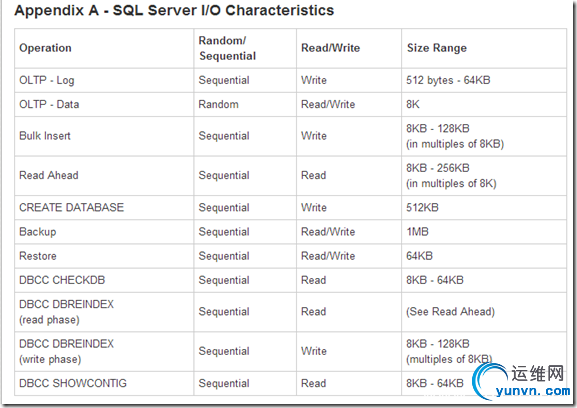
Task: Select the Bulk Insert operation cell
Action: coord(104,136)
